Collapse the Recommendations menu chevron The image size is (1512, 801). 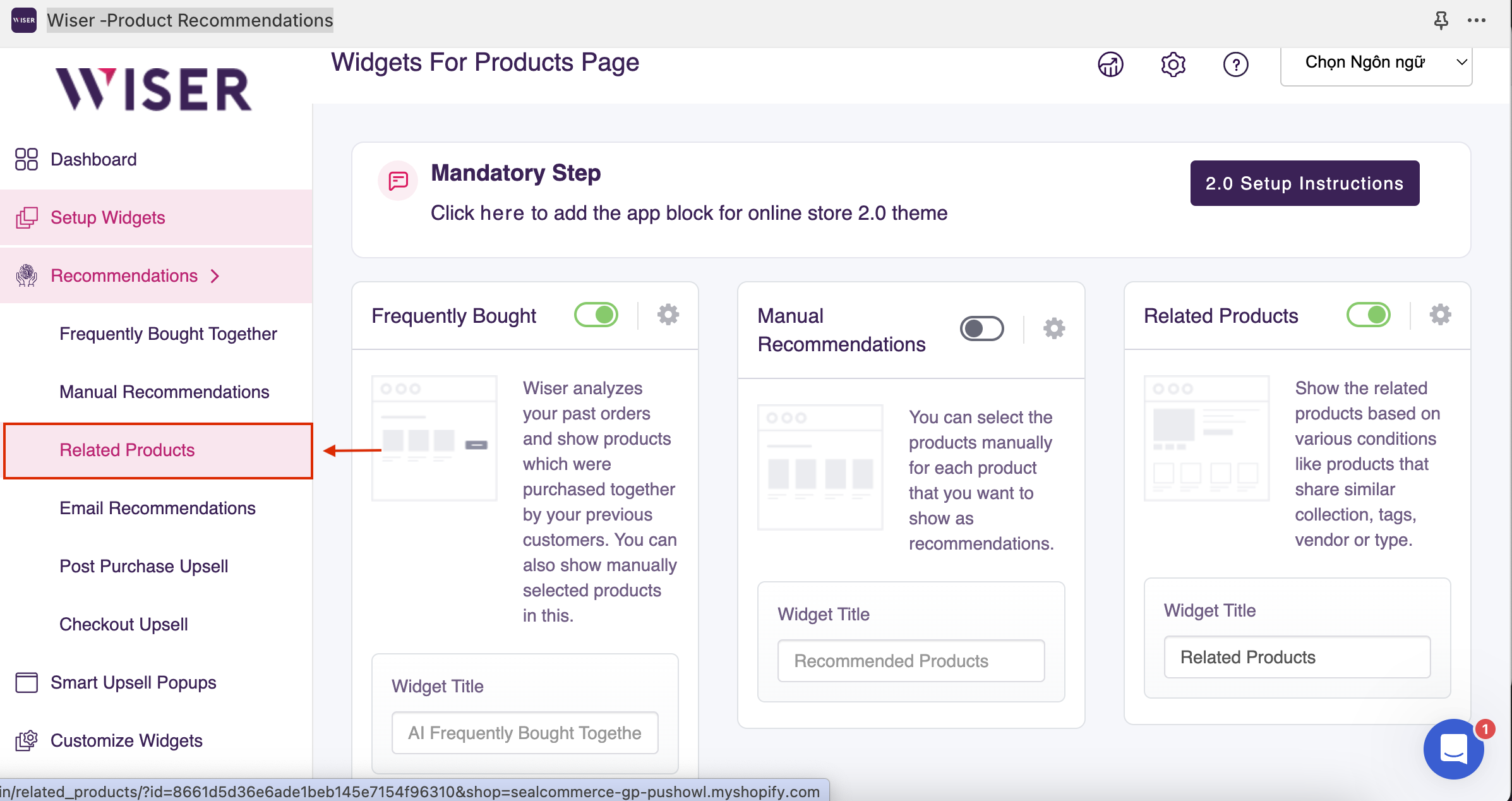click(x=215, y=276)
